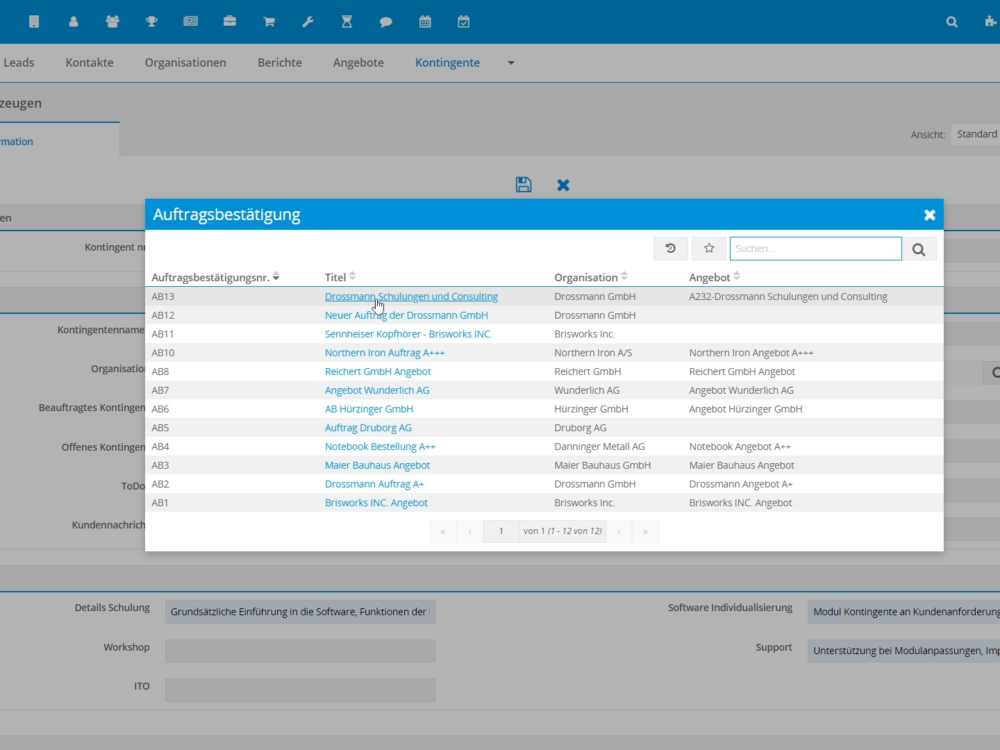Image resolution: width=1000 pixels, height=750 pixels.
Task: Click the wrench tool icon in top bar
Action: (308, 21)
